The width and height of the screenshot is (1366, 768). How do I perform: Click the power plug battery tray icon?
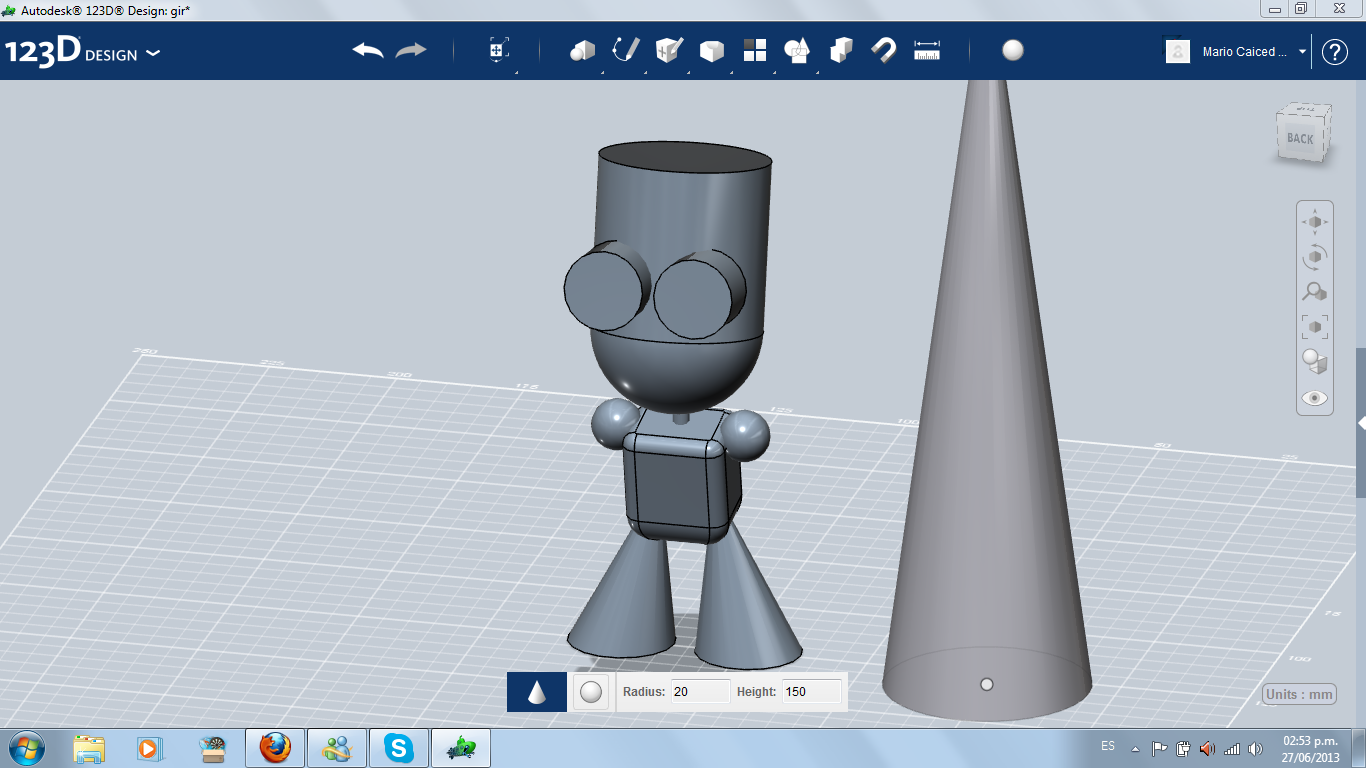pos(1184,748)
